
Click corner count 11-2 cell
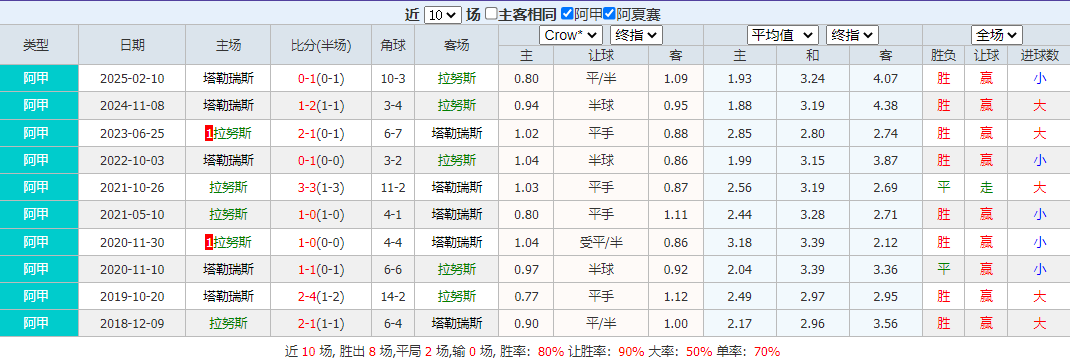pos(393,188)
